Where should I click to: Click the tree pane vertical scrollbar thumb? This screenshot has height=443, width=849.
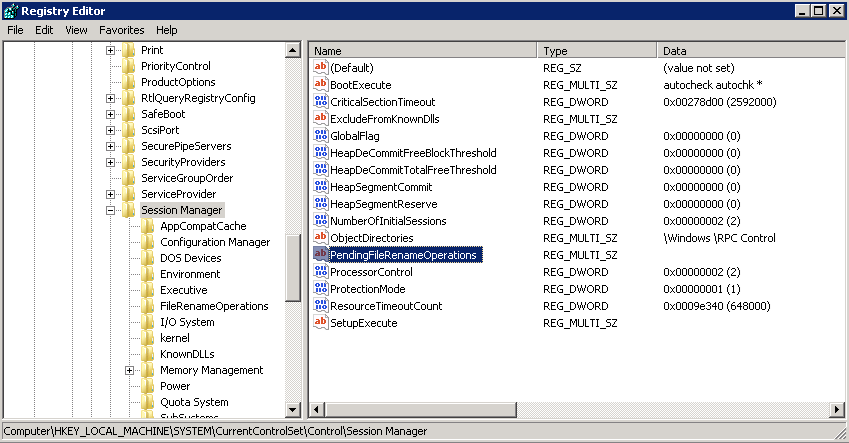click(x=292, y=268)
